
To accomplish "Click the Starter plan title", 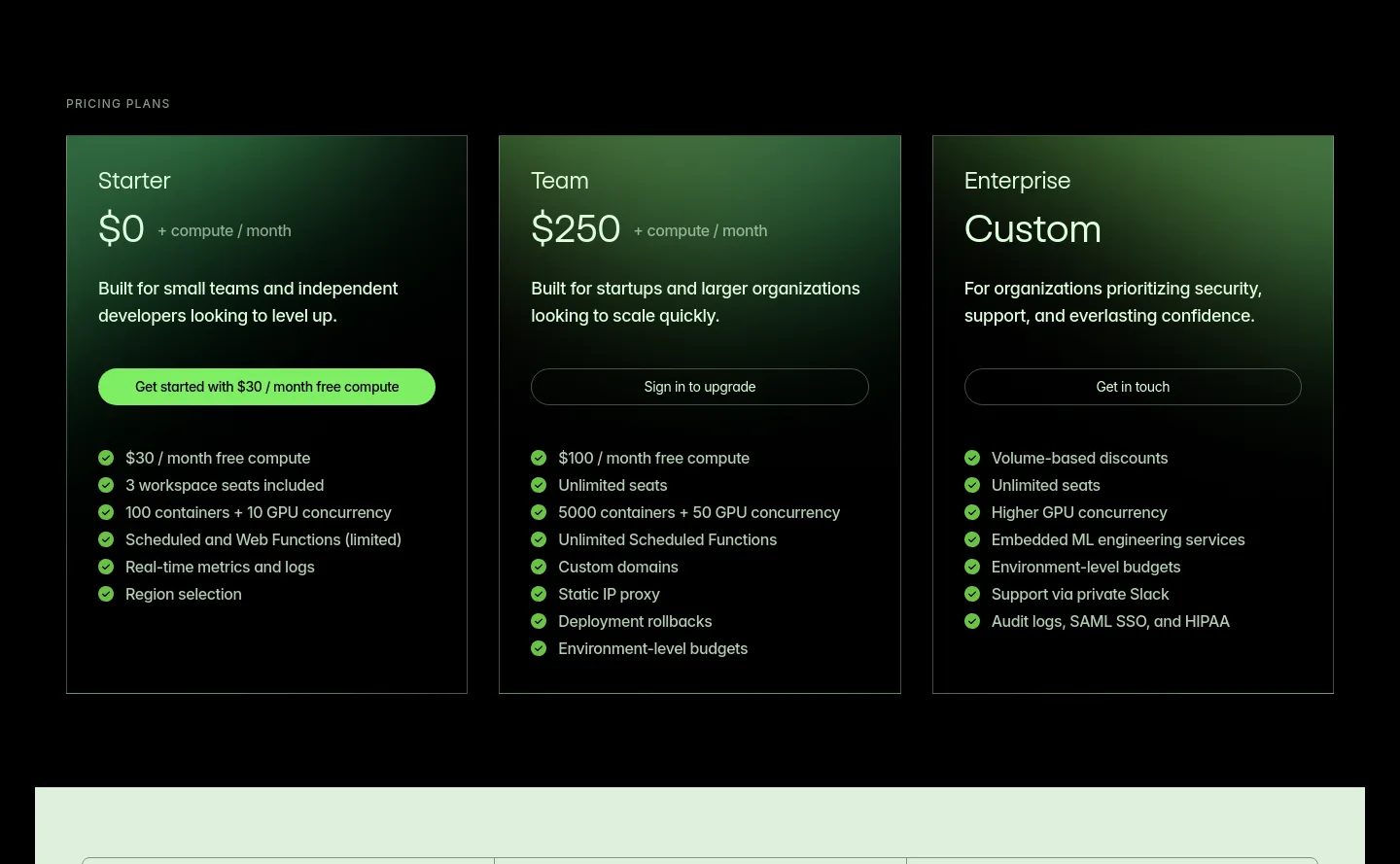I will (134, 181).
